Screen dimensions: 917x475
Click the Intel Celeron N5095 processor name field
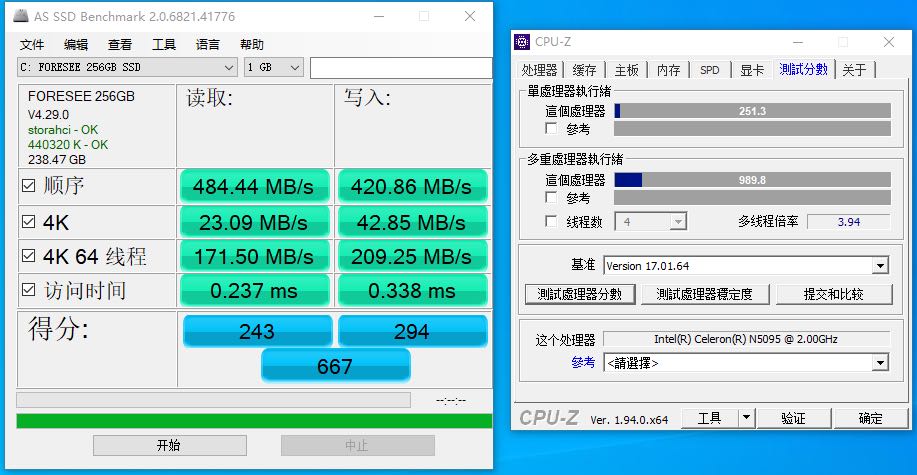point(746,339)
